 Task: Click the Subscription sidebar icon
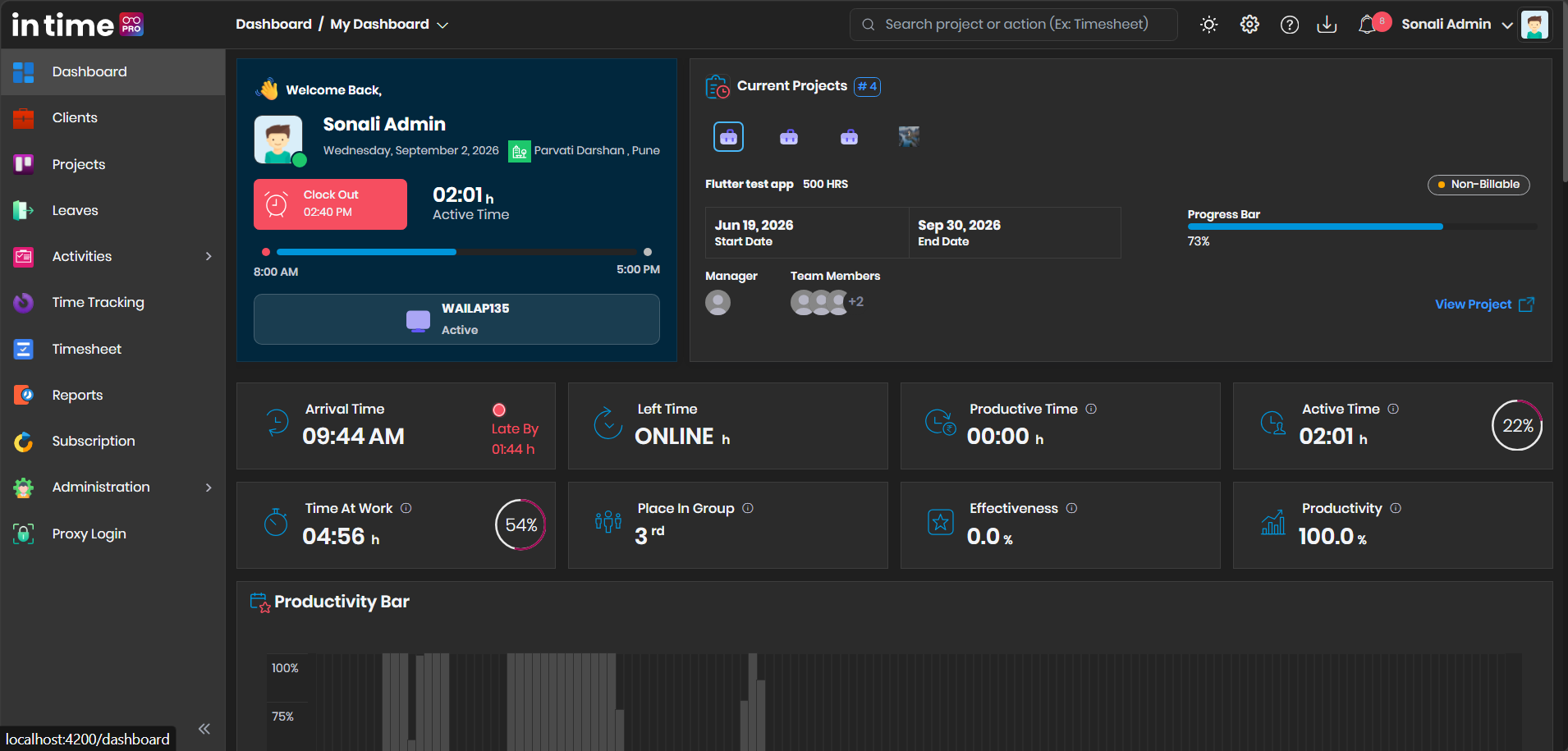[24, 442]
